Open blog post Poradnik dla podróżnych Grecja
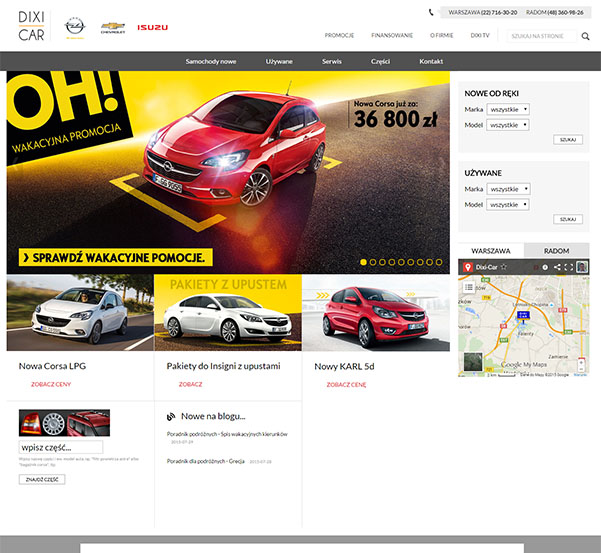Image resolution: width=601 pixels, height=553 pixels. 205,461
